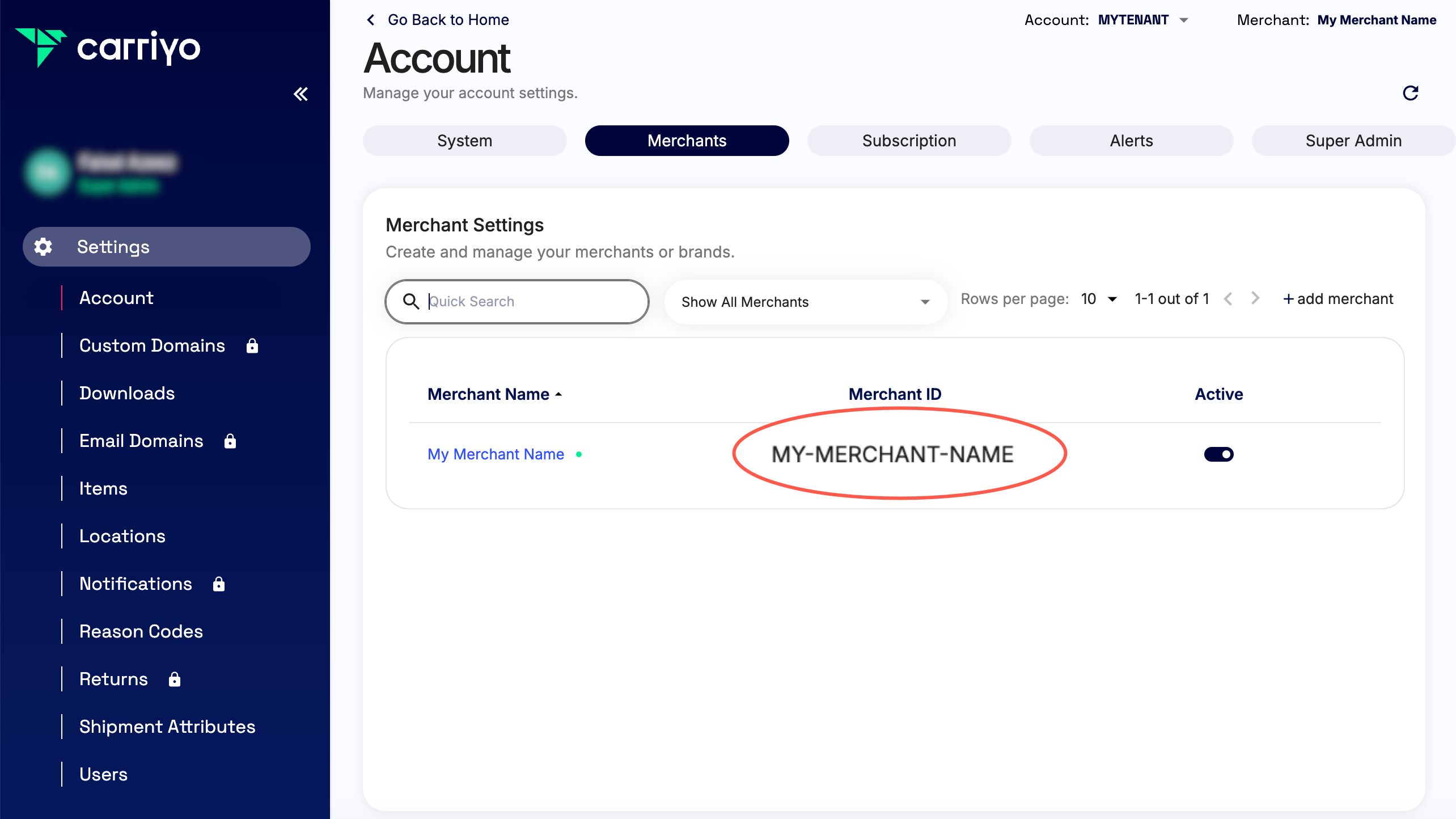The height and width of the screenshot is (819, 1456).
Task: Click the add merchant button
Action: pos(1338,299)
